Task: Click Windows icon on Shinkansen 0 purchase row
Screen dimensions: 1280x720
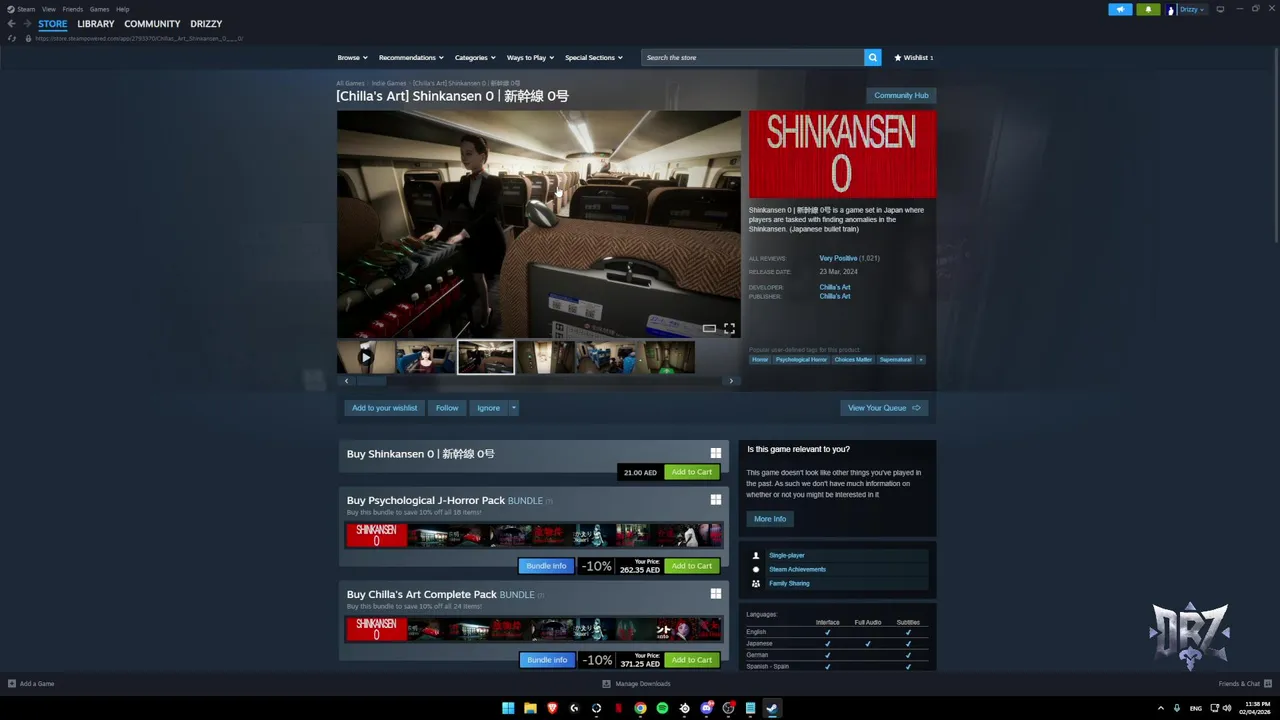Action: (716, 453)
